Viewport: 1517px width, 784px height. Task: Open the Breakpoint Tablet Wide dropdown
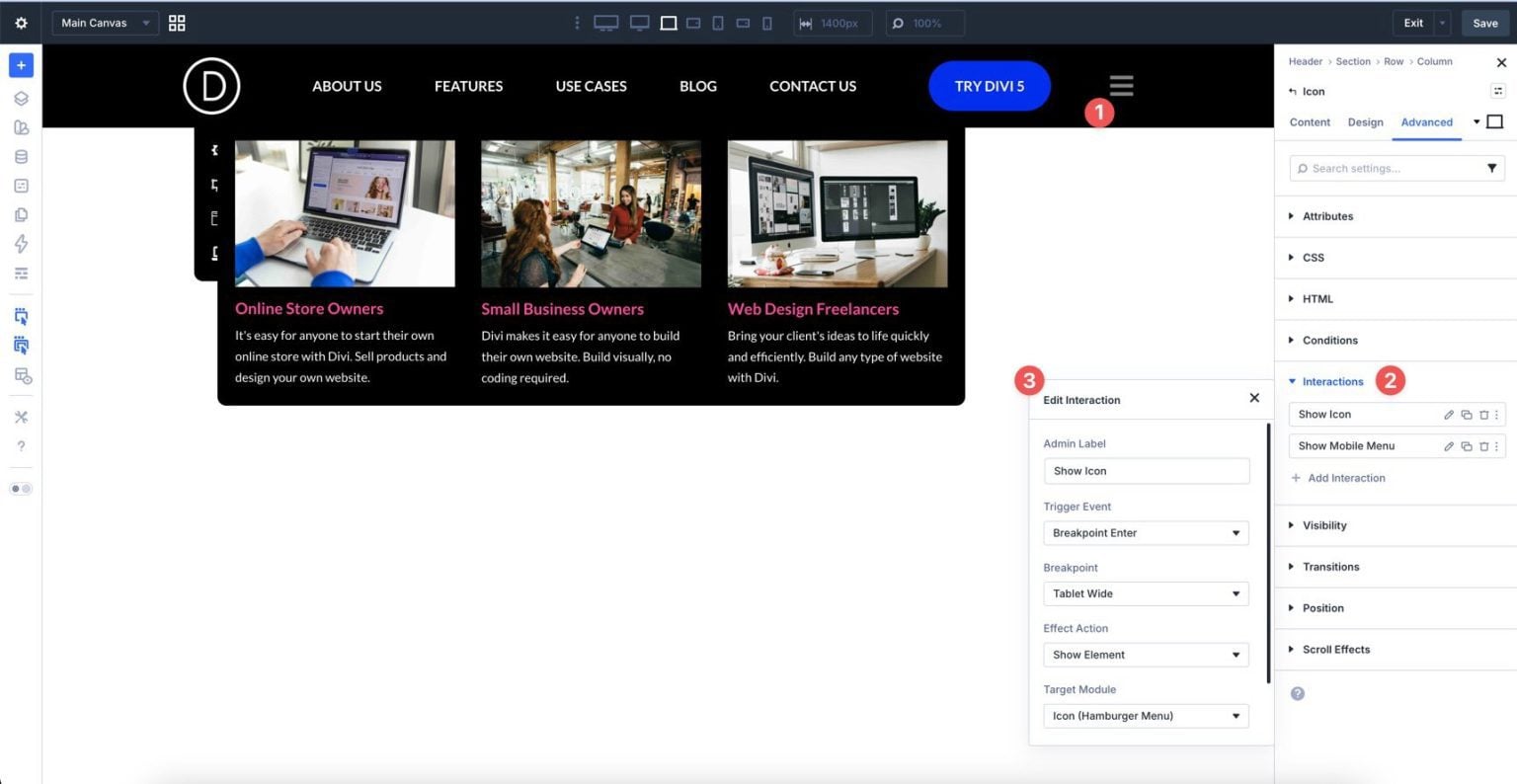tap(1146, 593)
